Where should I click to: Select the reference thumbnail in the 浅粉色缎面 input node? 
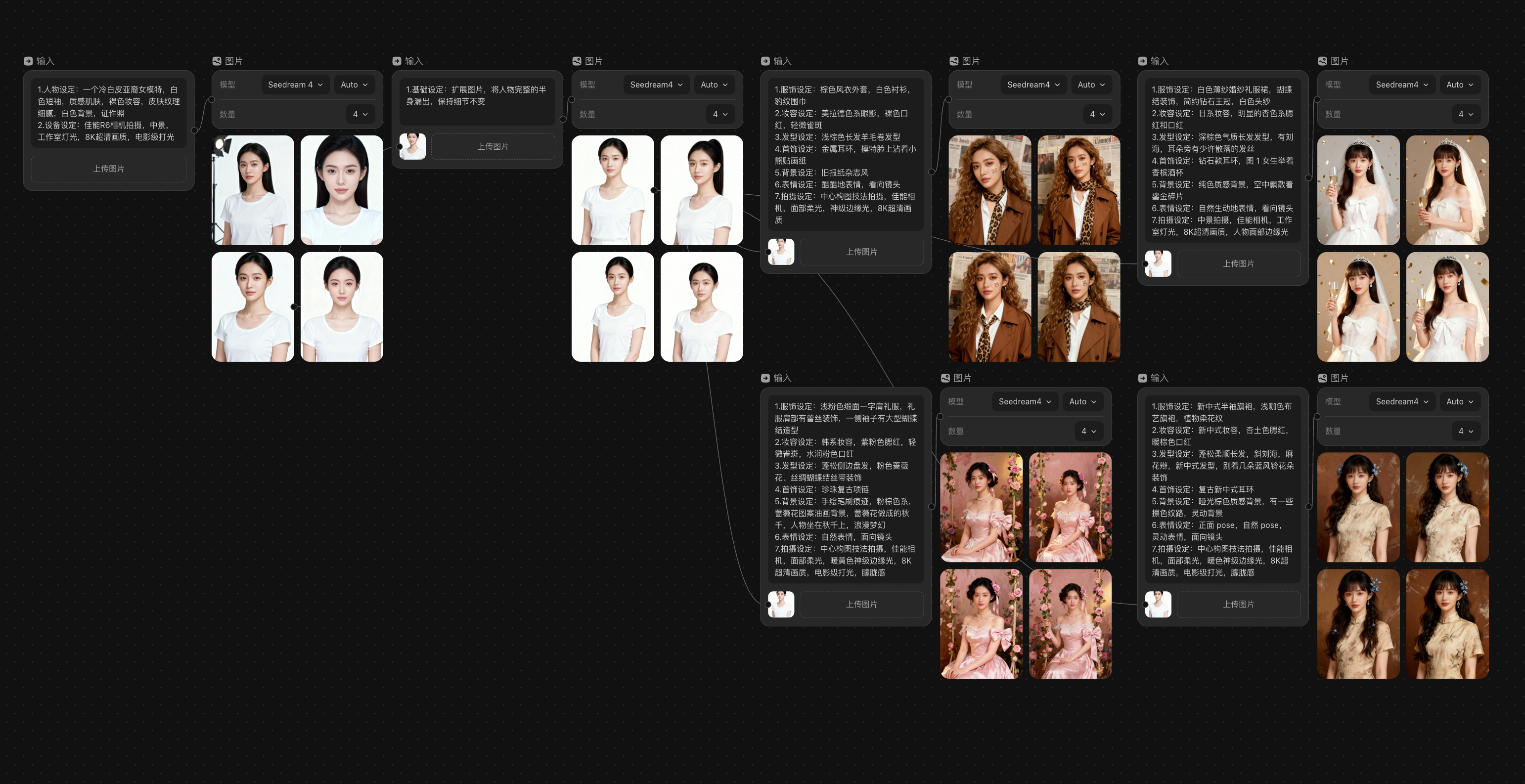pos(781,604)
